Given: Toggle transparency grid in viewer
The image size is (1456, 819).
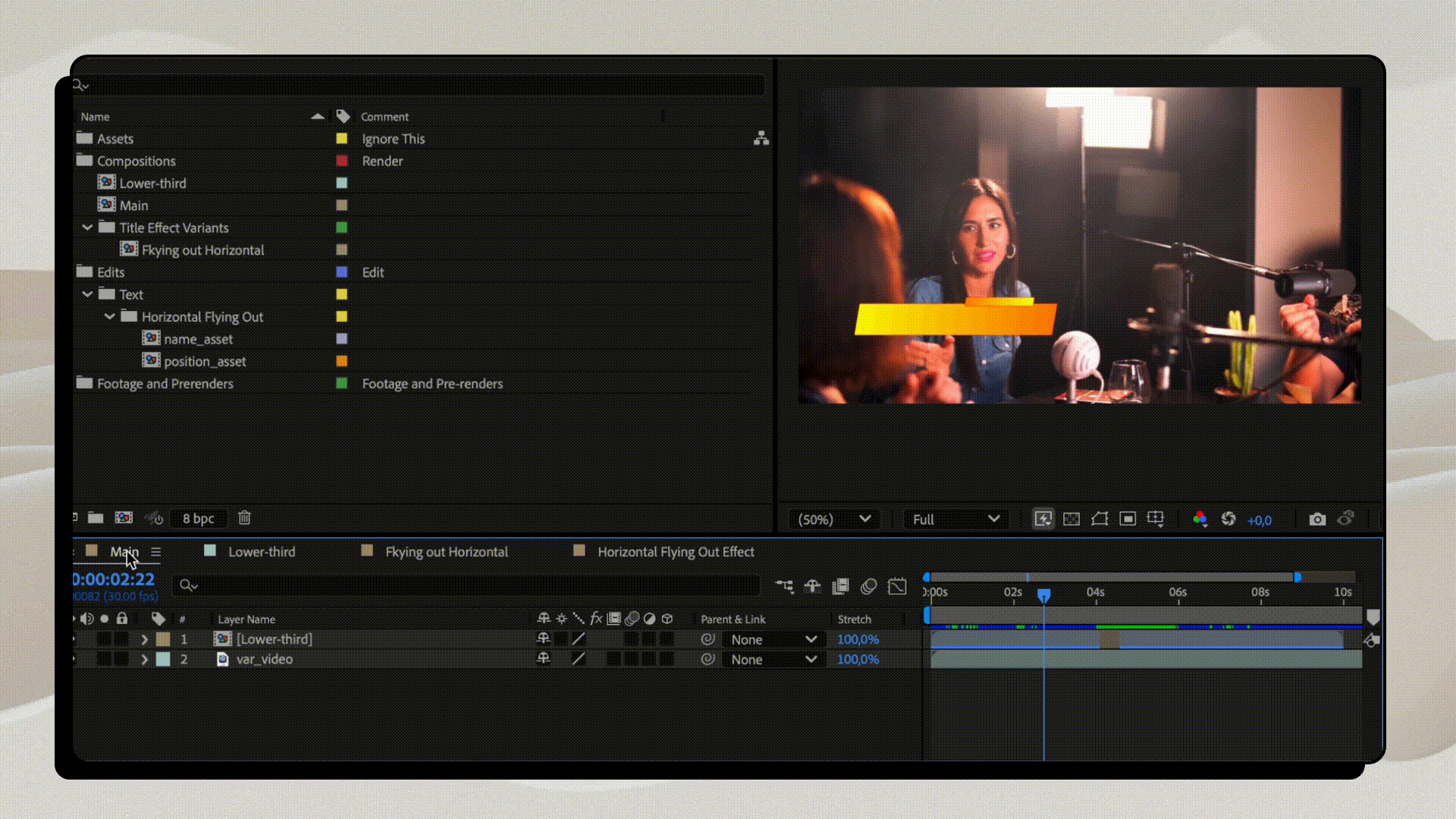Looking at the screenshot, I should tap(1072, 519).
